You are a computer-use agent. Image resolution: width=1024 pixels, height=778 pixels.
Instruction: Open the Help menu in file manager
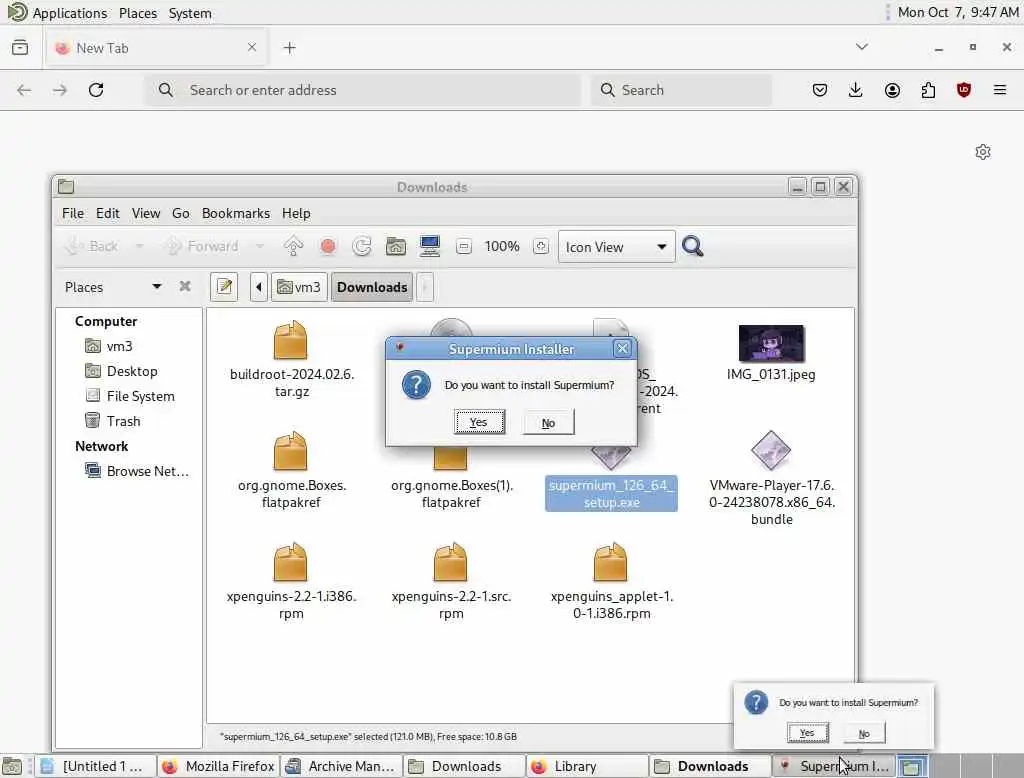(x=296, y=213)
